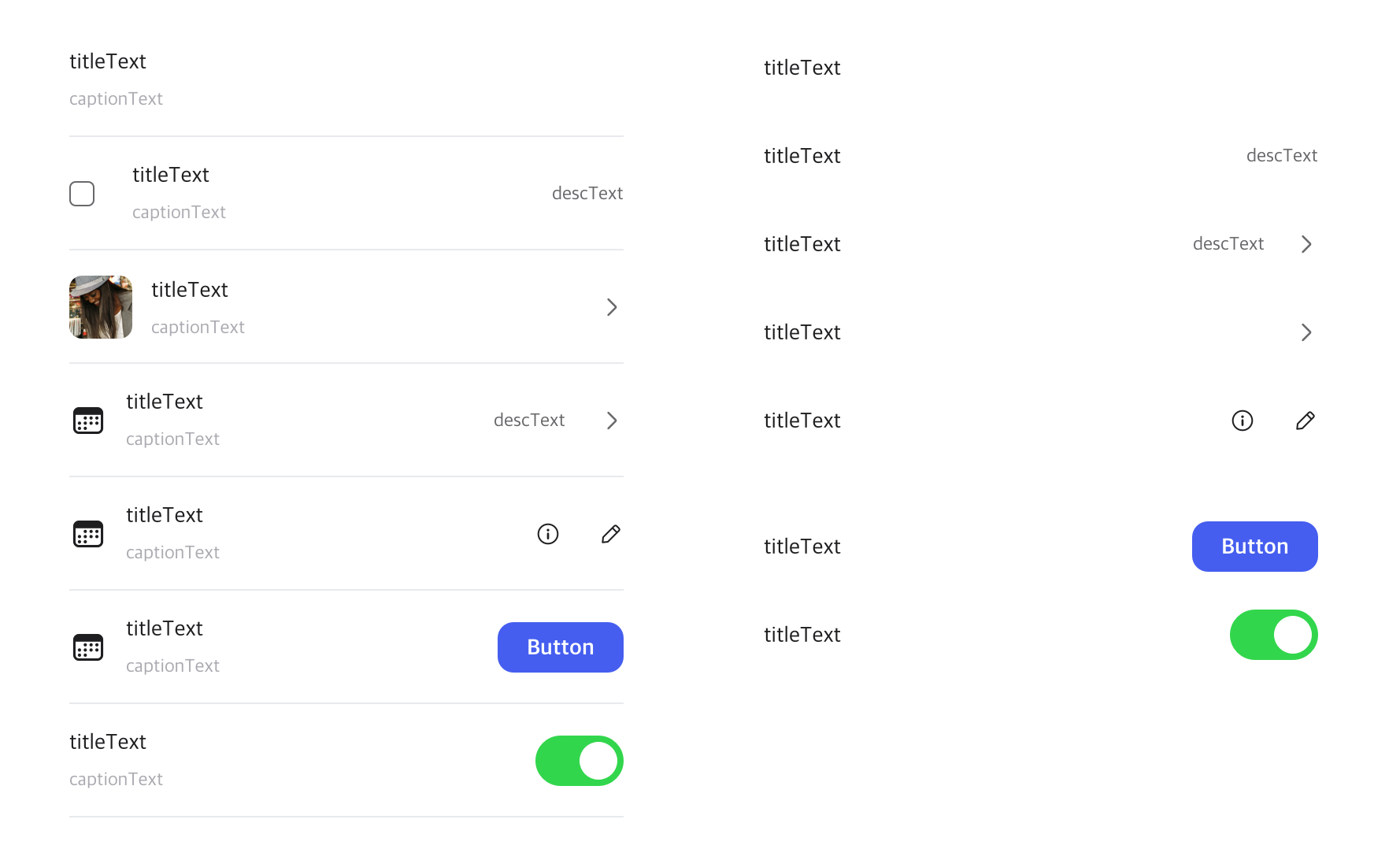This screenshot has height=860, width=1400.
Task: Expand chevron next to descText in left list
Action: 612,421
